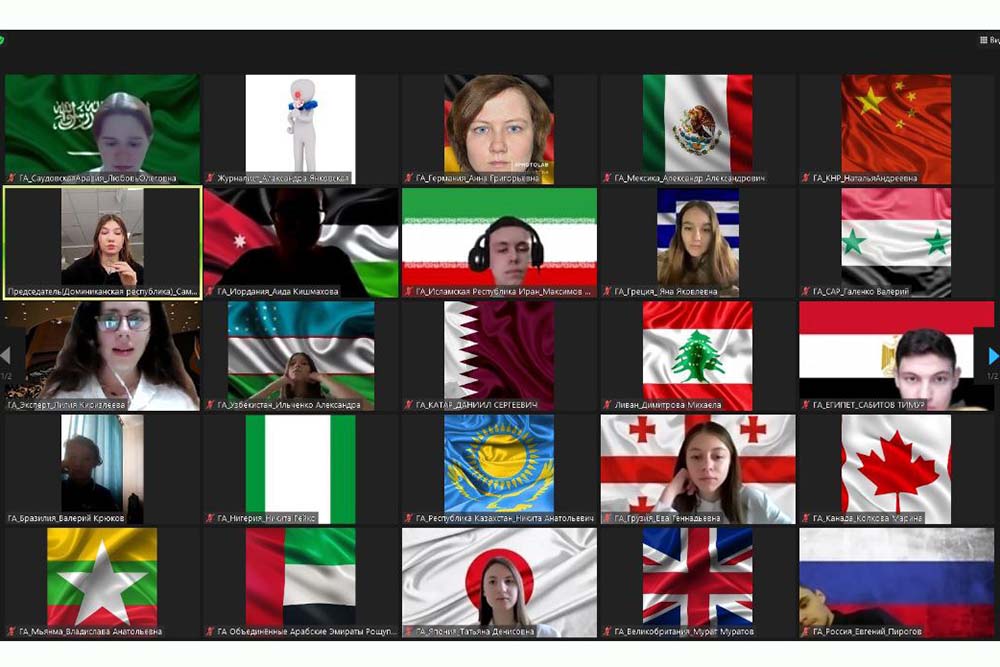Click muted mic icon of ГА_Мексика participant

607,178
